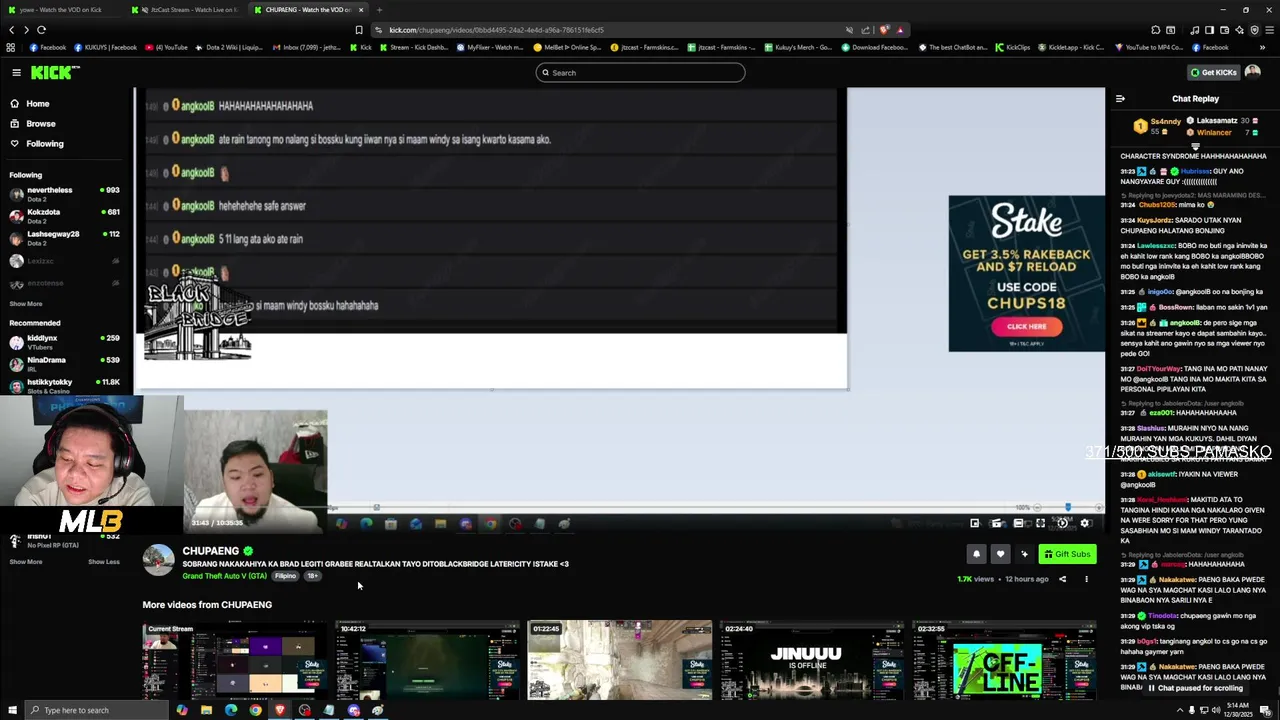The image size is (1280, 720).
Task: Open the Facebook bookmark
Action: tap(47, 47)
